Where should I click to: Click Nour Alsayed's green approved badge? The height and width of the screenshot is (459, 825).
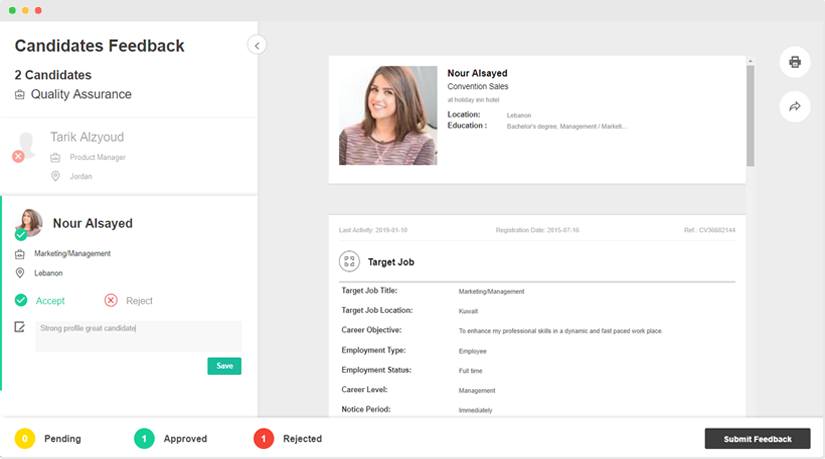point(21,234)
